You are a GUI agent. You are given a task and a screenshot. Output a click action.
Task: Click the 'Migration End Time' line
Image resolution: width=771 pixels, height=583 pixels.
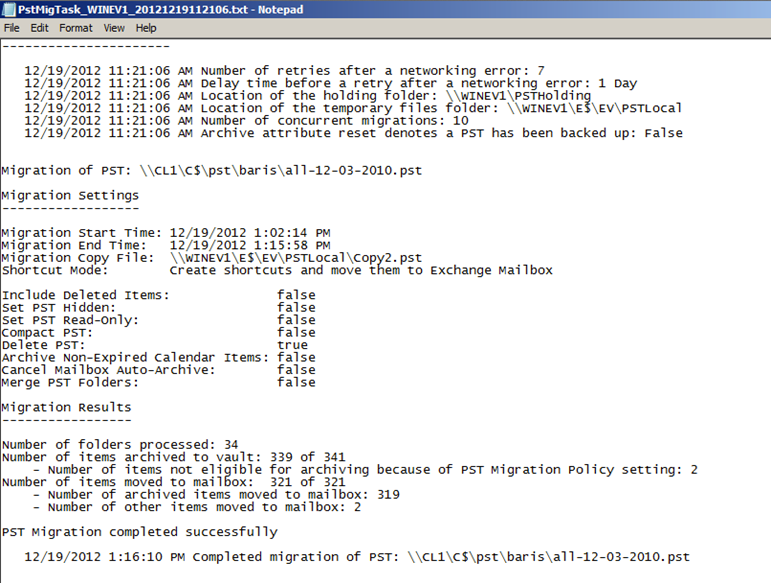click(x=166, y=245)
